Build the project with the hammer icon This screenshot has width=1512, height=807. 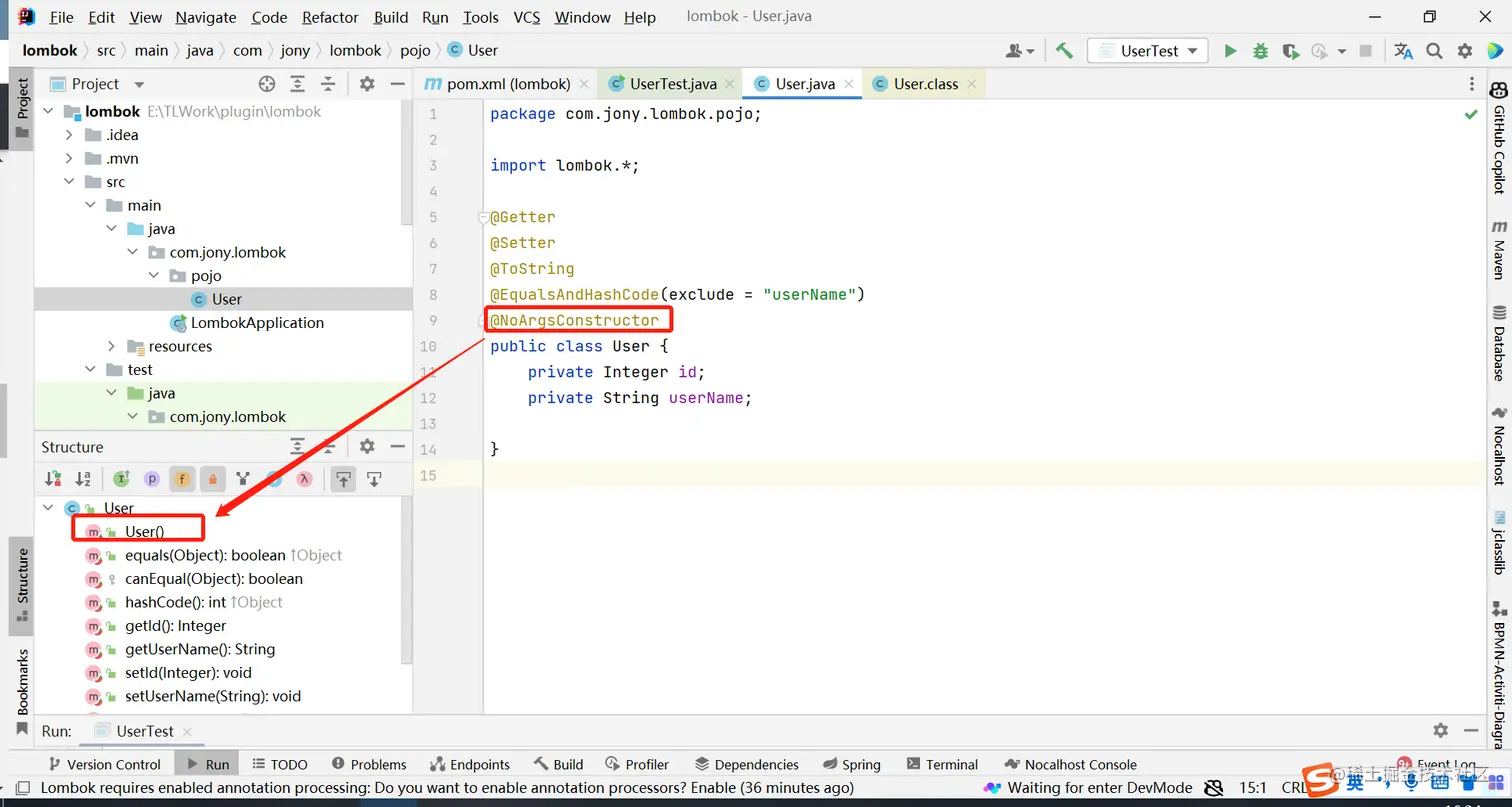click(1064, 51)
